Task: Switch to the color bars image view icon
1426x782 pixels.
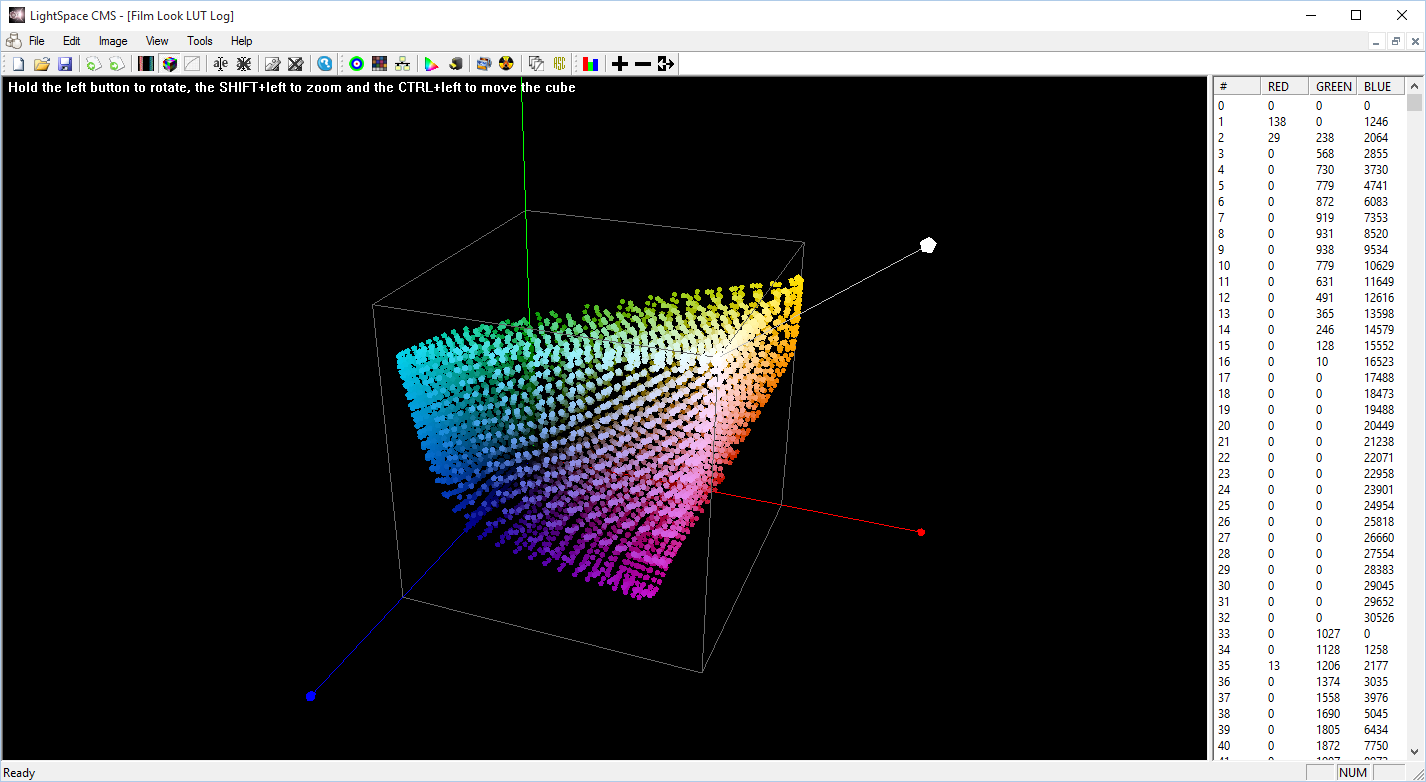Action: click(146, 64)
